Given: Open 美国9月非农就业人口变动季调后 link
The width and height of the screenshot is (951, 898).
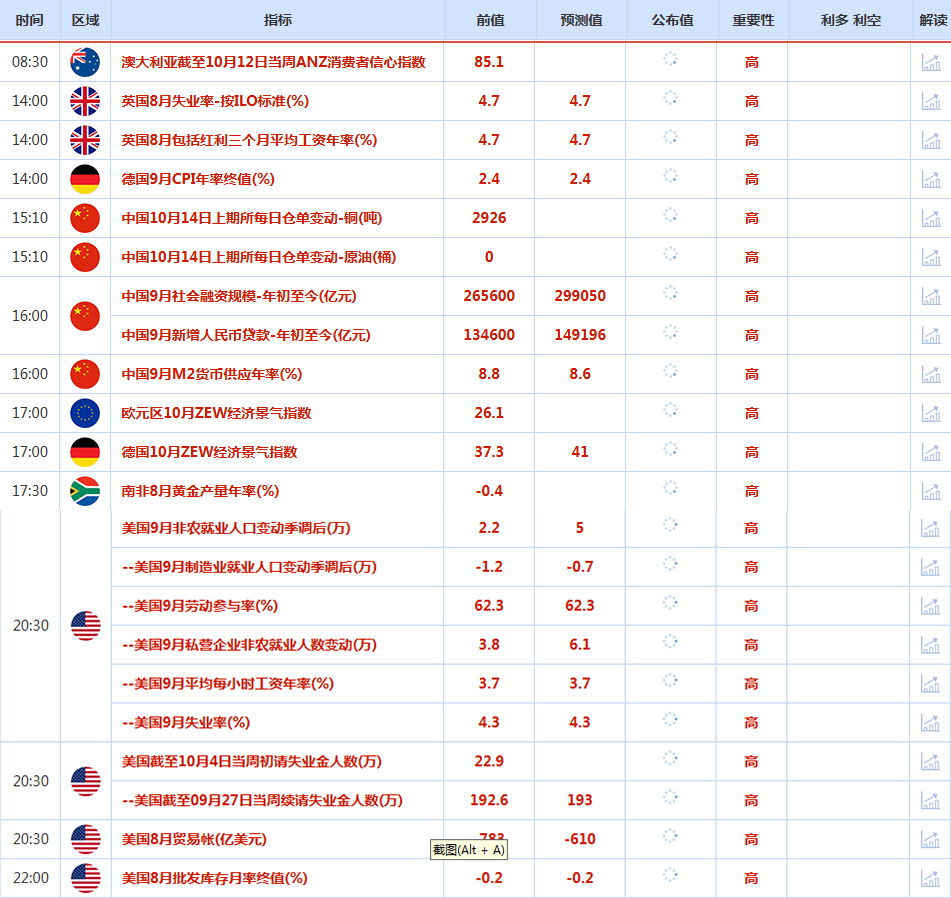Looking at the screenshot, I should click(236, 528).
